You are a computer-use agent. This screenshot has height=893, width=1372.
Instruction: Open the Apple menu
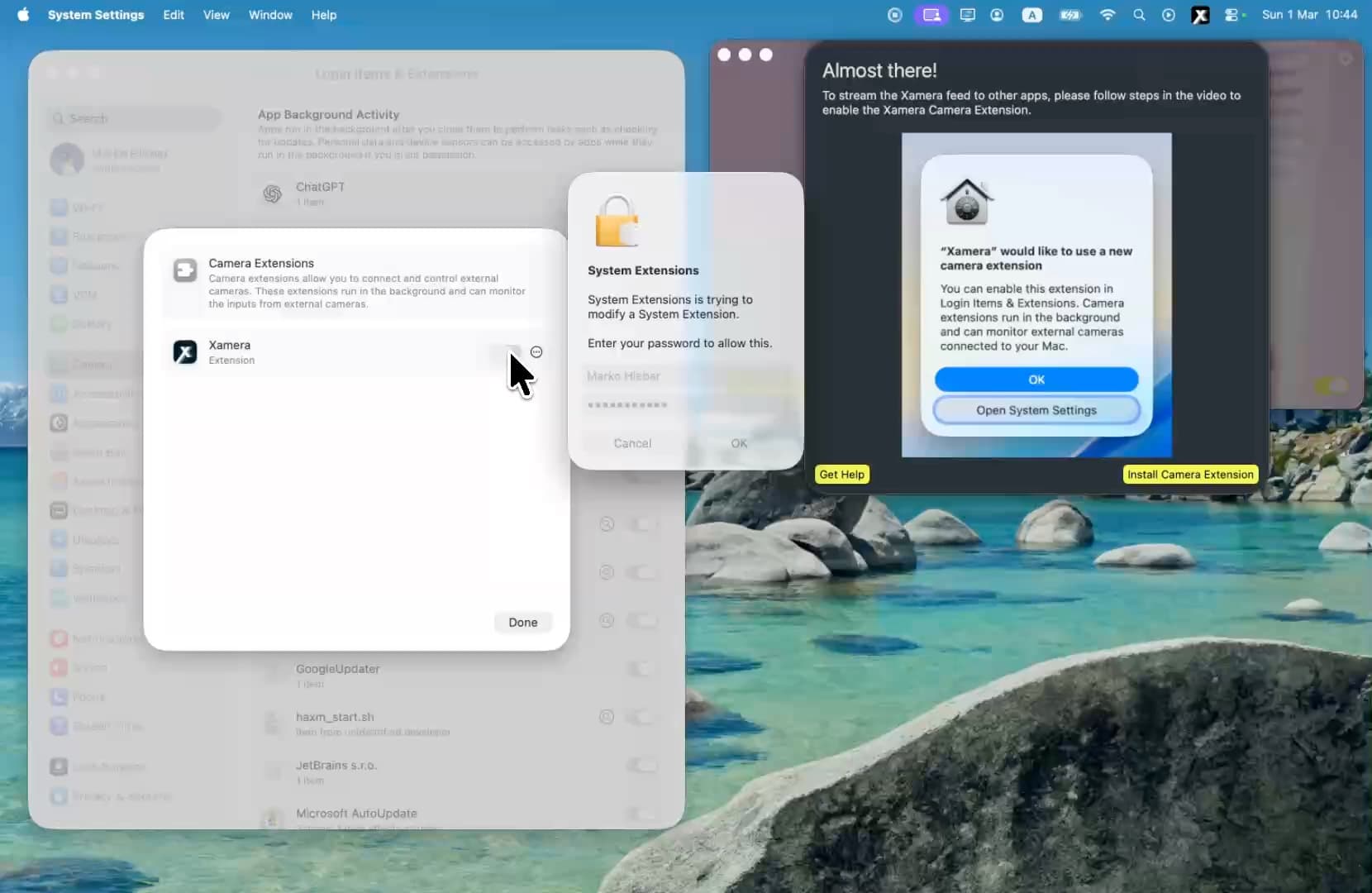23,14
